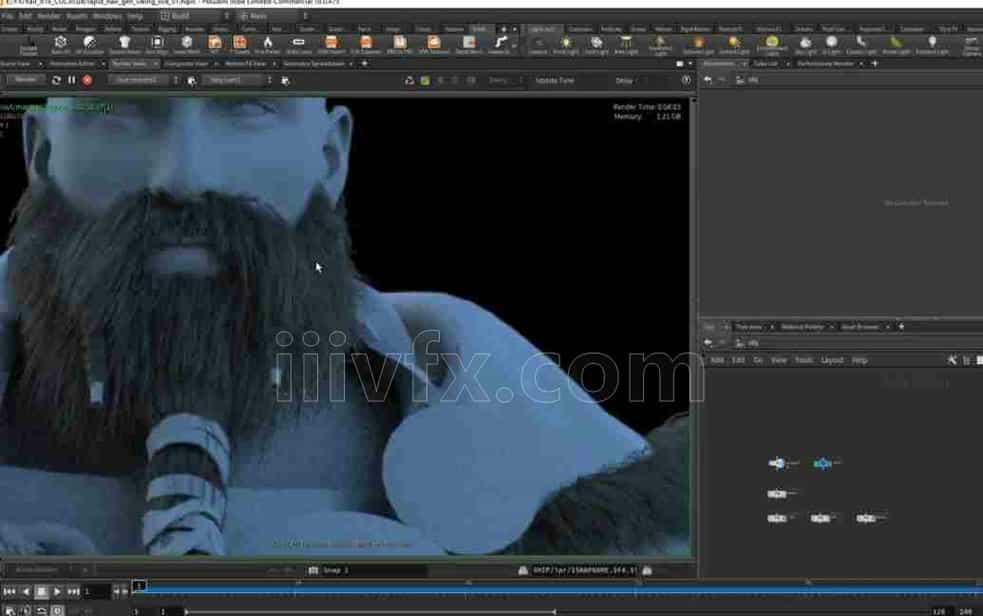
Task: Switch to Geometry Spreadsheet tab
Action: 313,63
